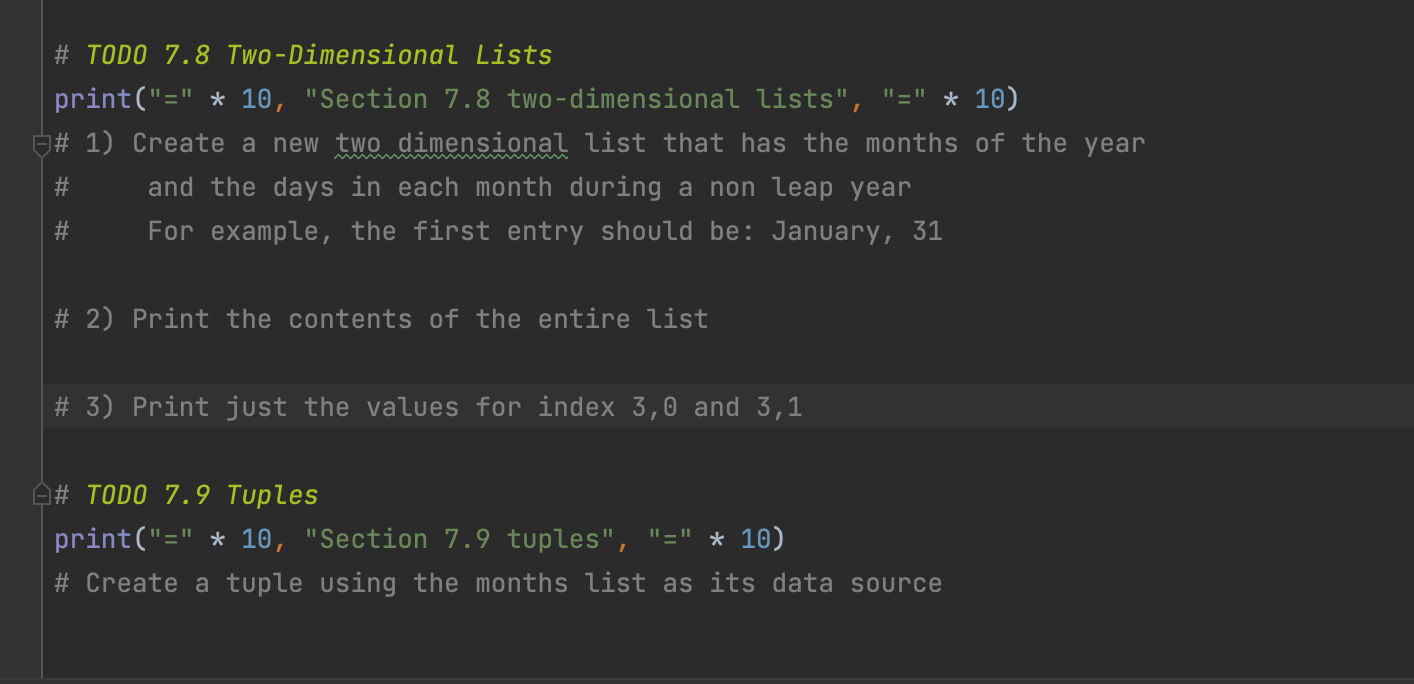Viewport: 1414px width, 684px height.
Task: Click the text "non leap year" in the comment
Action: coord(810,187)
